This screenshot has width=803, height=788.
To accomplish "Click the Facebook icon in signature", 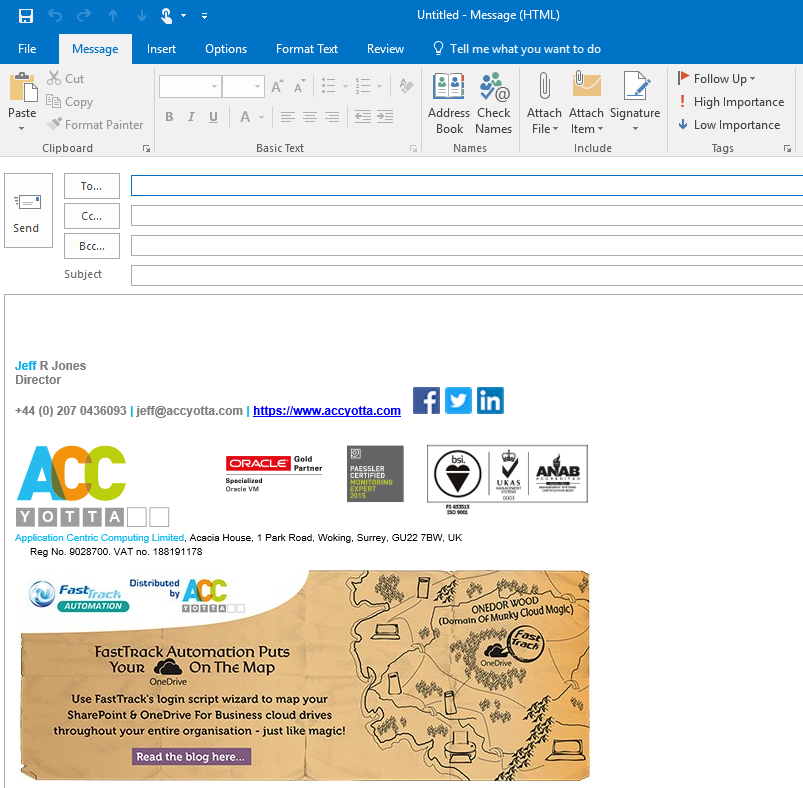I will pyautogui.click(x=427, y=400).
